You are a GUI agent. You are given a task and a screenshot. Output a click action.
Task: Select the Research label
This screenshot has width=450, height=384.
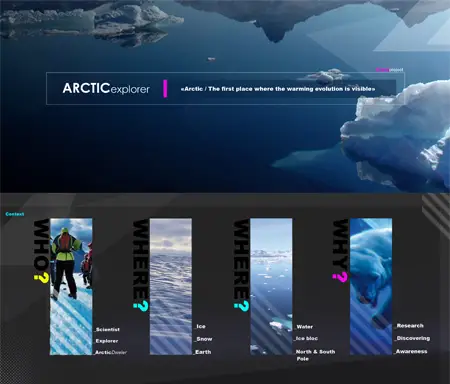(409, 326)
